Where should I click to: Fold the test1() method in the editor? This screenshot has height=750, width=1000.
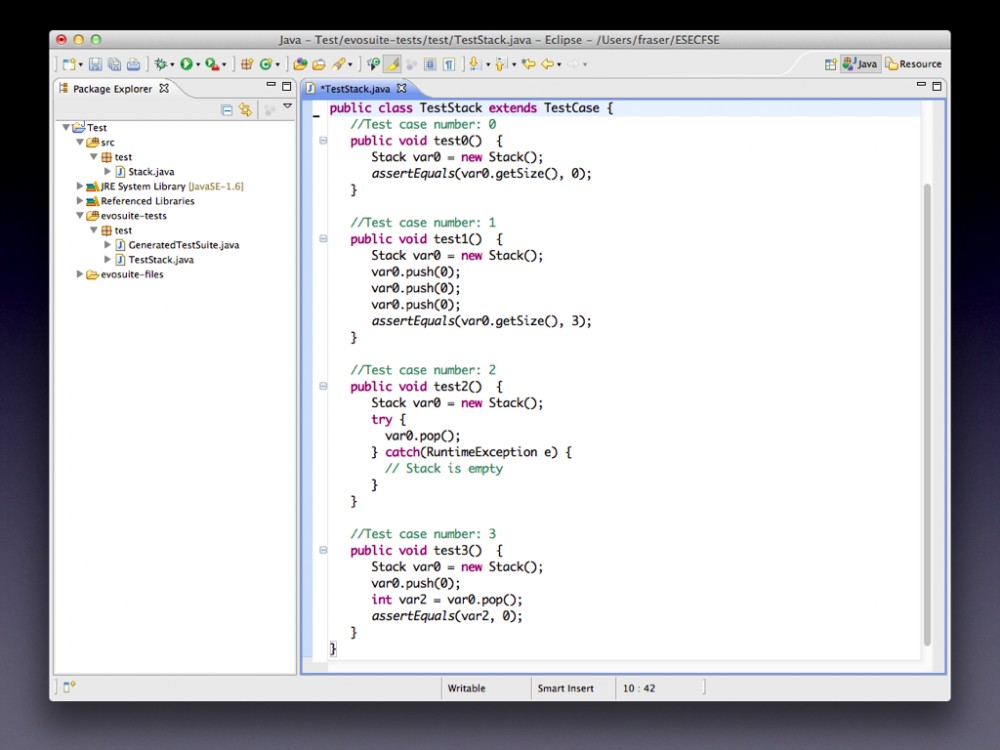(323, 239)
